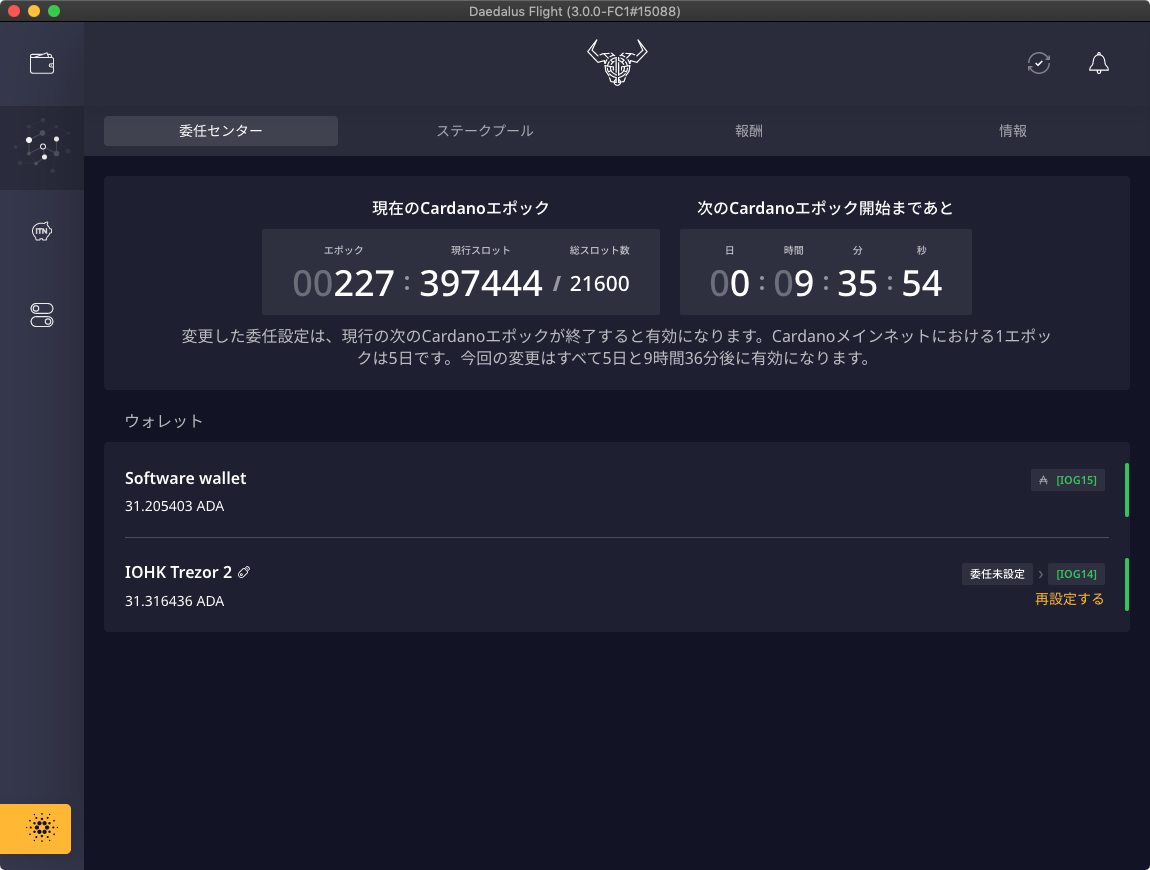Switch to the 委任センター tab
1150x870 pixels.
pos(221,131)
